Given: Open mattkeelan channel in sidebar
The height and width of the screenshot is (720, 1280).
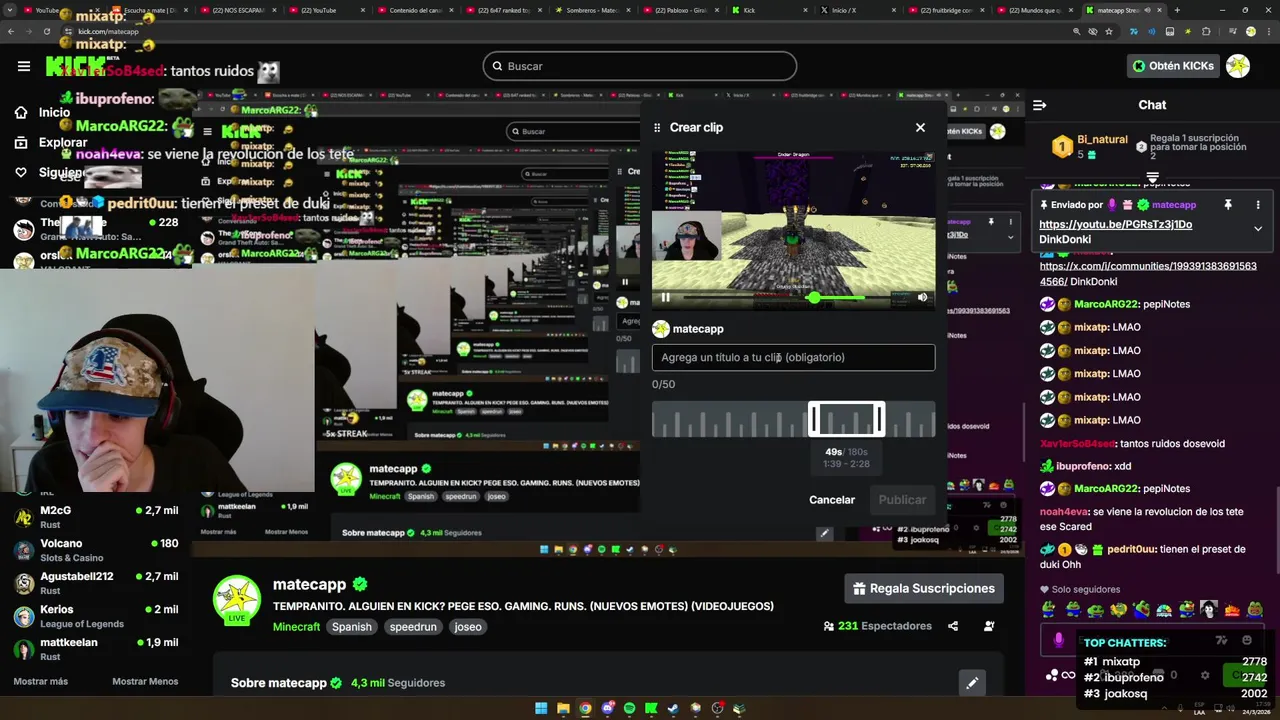Looking at the screenshot, I should coord(96,649).
